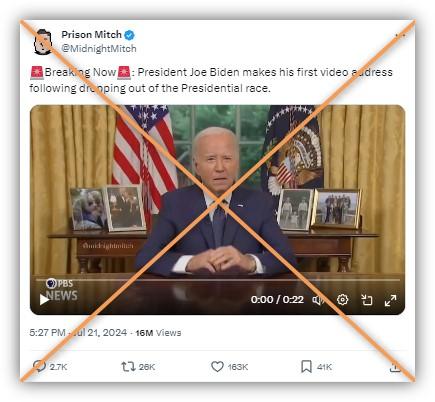Share the tweet using share icon
This screenshot has width=435, height=402.
[x=395, y=367]
